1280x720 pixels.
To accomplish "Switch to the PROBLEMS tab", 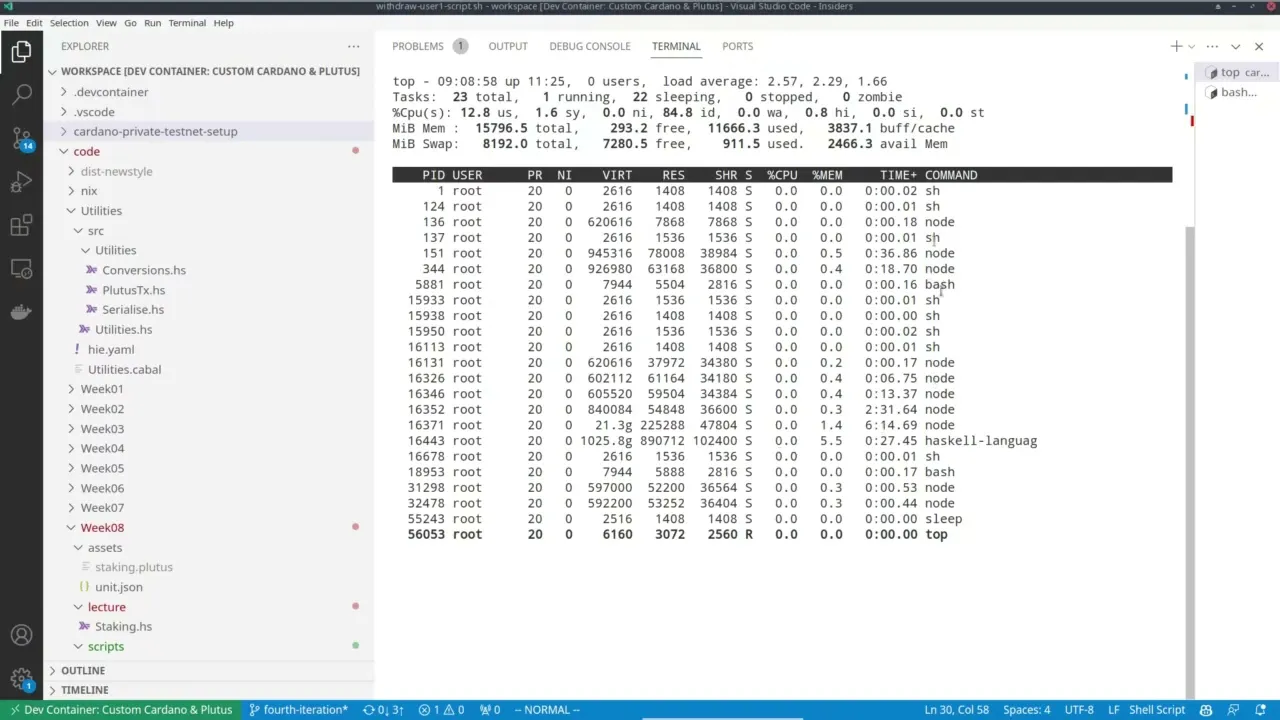I will coord(418,46).
